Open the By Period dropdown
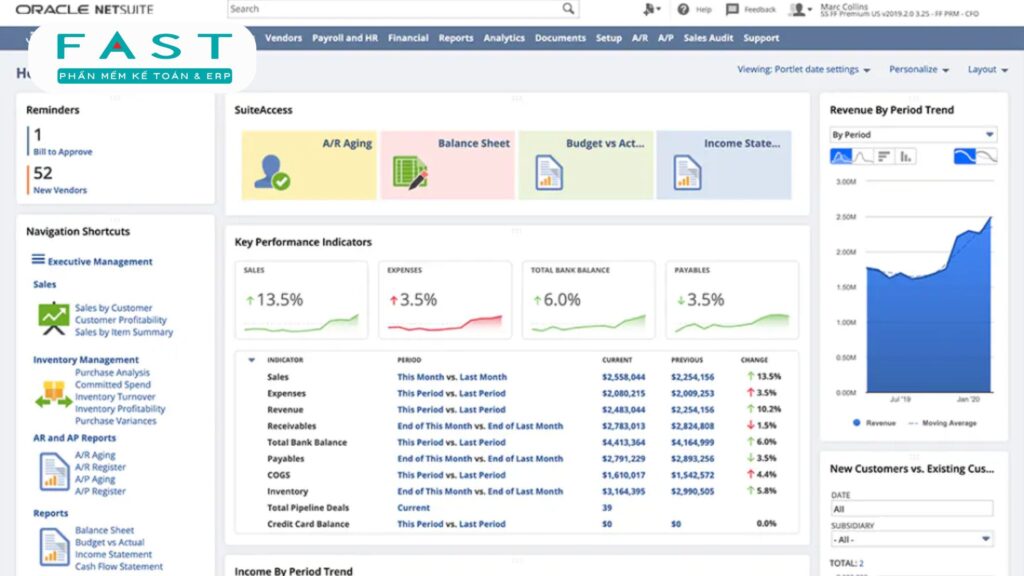Viewport: 1024px width, 576px height. point(912,135)
